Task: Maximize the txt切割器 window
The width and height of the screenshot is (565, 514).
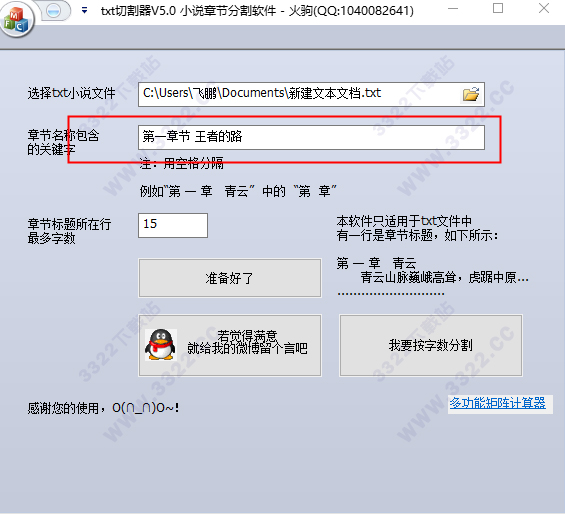Action: pyautogui.click(x=498, y=9)
